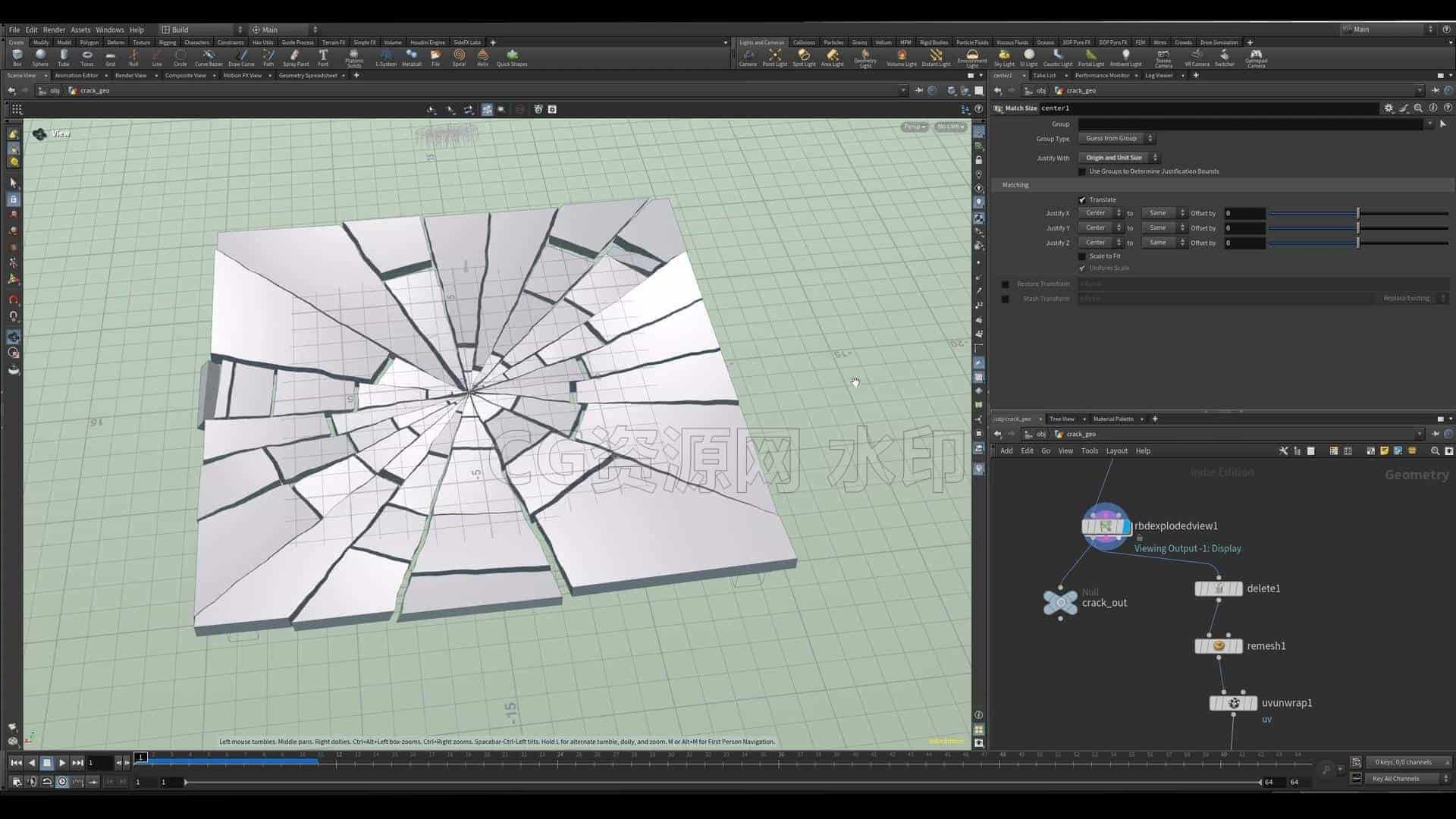Open the viewport Persp camera menu
1456x819 pixels.
tap(915, 127)
